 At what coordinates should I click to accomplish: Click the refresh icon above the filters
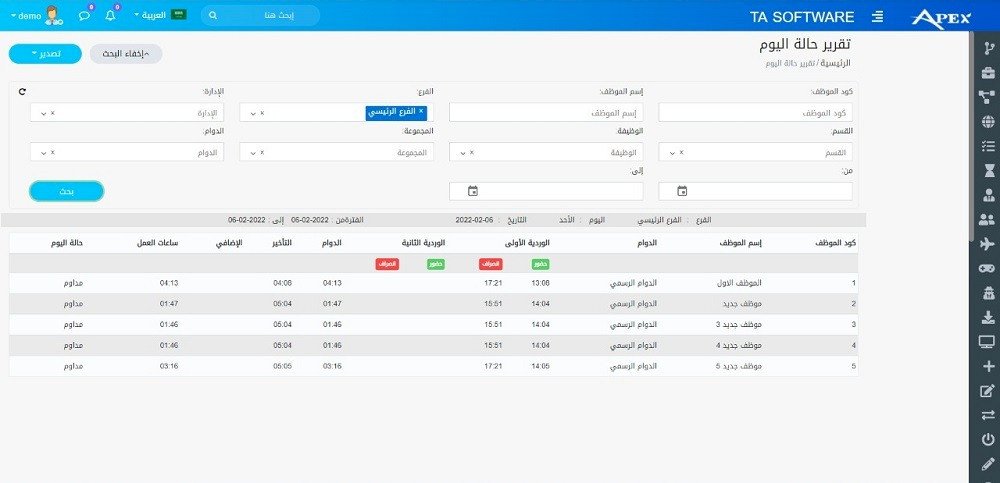coord(23,92)
